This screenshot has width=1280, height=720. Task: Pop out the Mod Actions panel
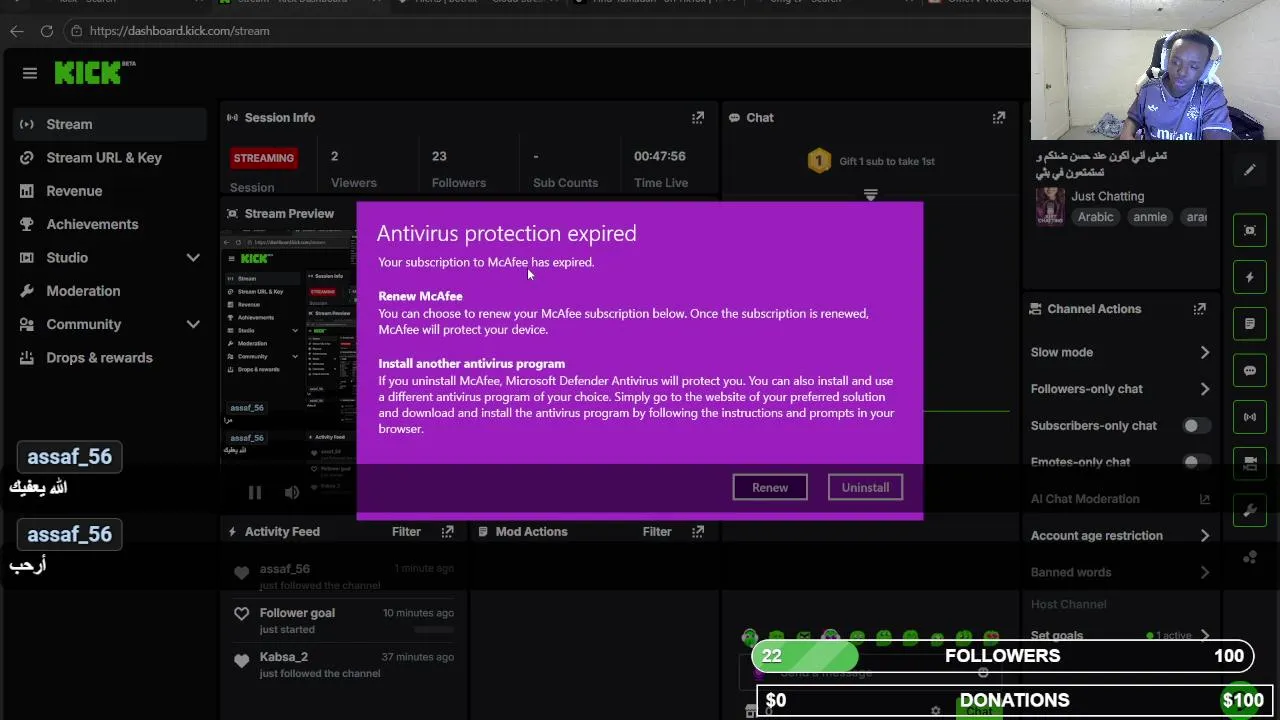coord(698,532)
